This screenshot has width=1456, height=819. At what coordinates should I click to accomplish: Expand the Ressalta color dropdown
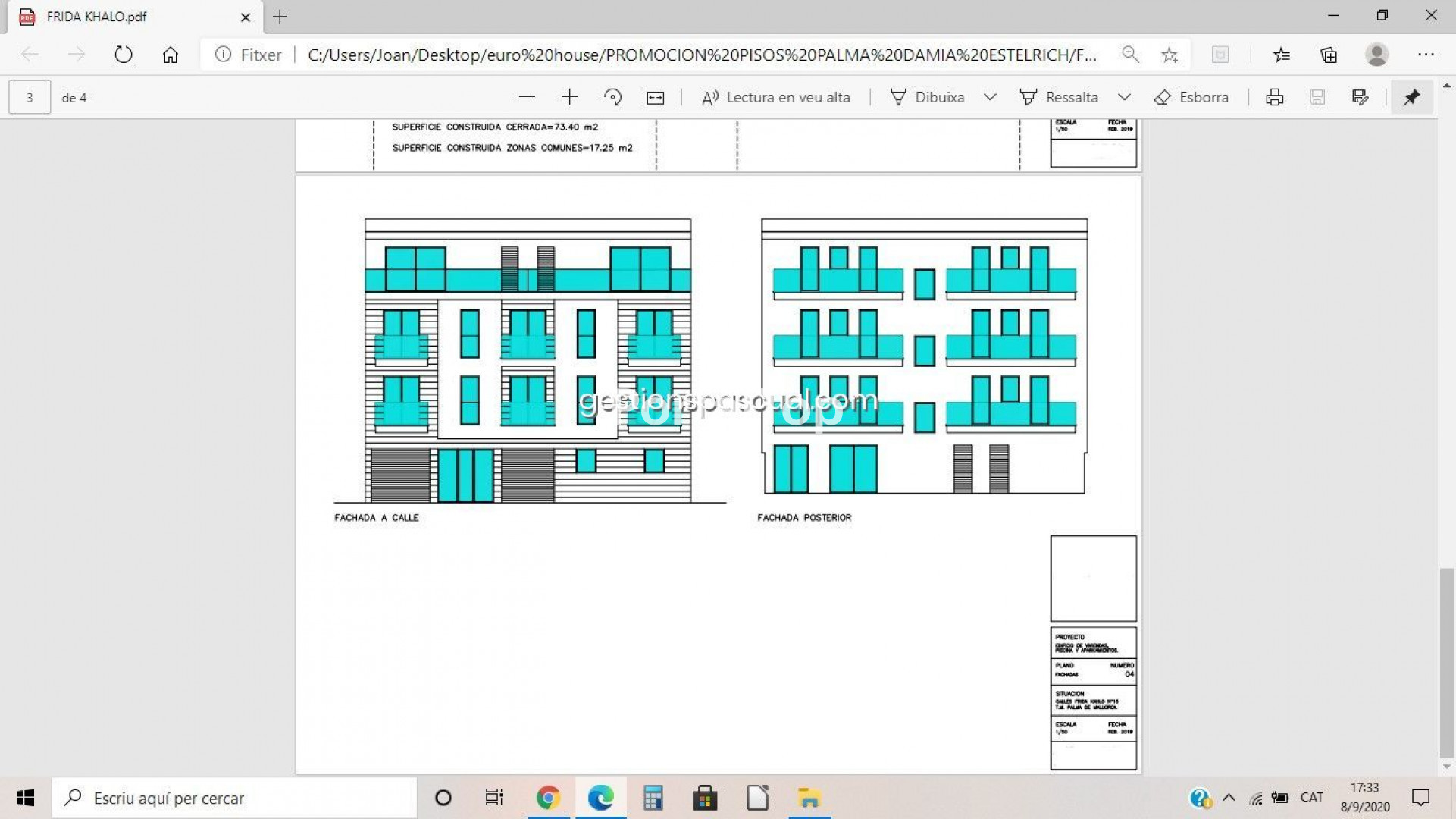(1124, 97)
